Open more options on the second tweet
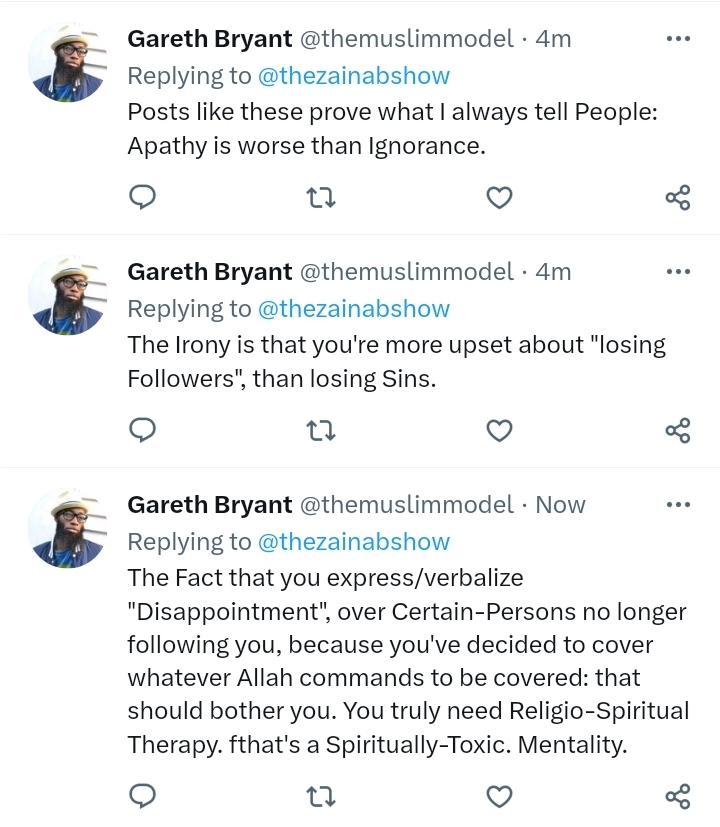Screen dimensions: 720x827 point(678,272)
